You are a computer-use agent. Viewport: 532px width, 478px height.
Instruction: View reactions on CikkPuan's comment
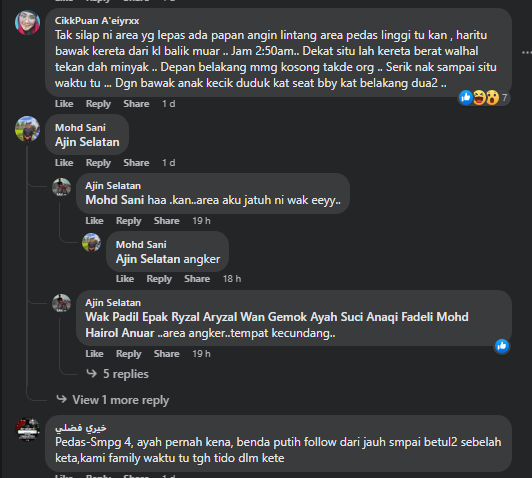pos(484,98)
